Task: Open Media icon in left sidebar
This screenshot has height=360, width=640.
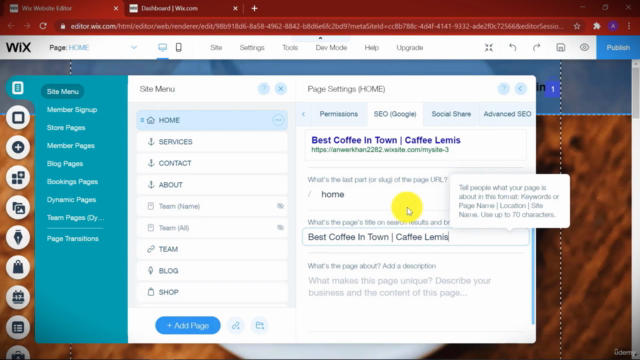Action: point(18,208)
